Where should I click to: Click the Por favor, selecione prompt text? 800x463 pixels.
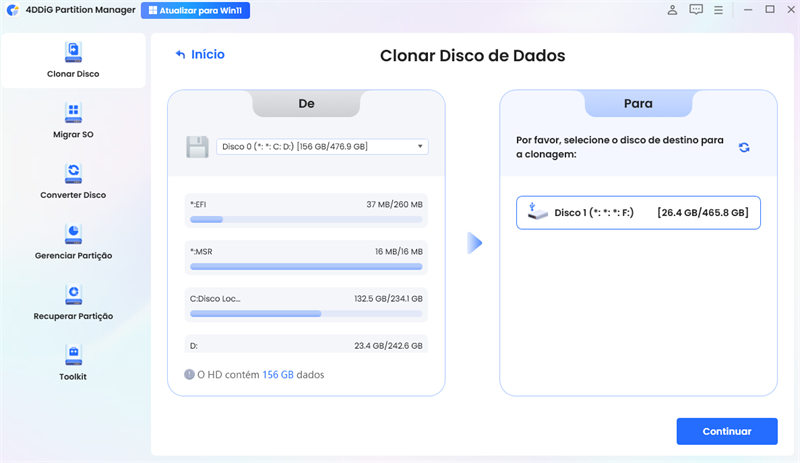coord(619,147)
